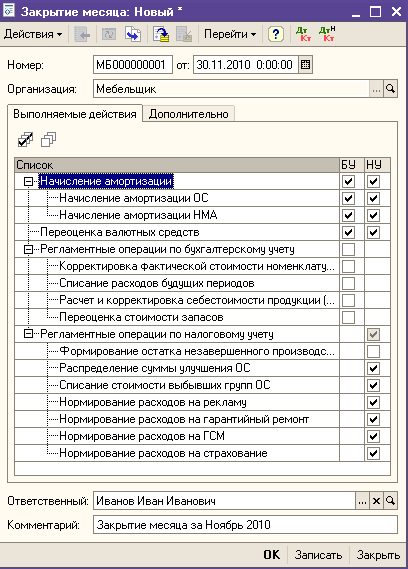The image size is (408, 569).
Task: Collapse Регламентные операции по бухгалтерскому учету group
Action: point(28,250)
